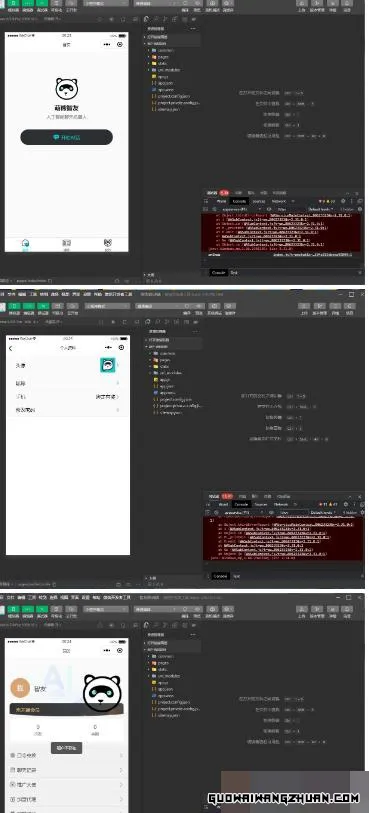Switch to Sources tab in middle screenshot debugger
369x813 pixels.
[261, 504]
